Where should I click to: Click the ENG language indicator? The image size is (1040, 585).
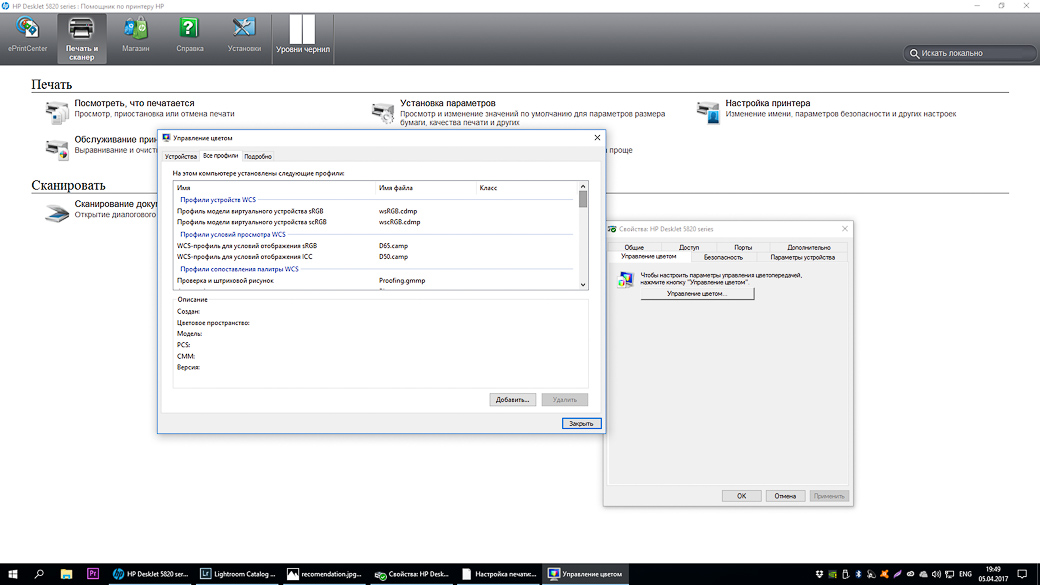point(966,574)
